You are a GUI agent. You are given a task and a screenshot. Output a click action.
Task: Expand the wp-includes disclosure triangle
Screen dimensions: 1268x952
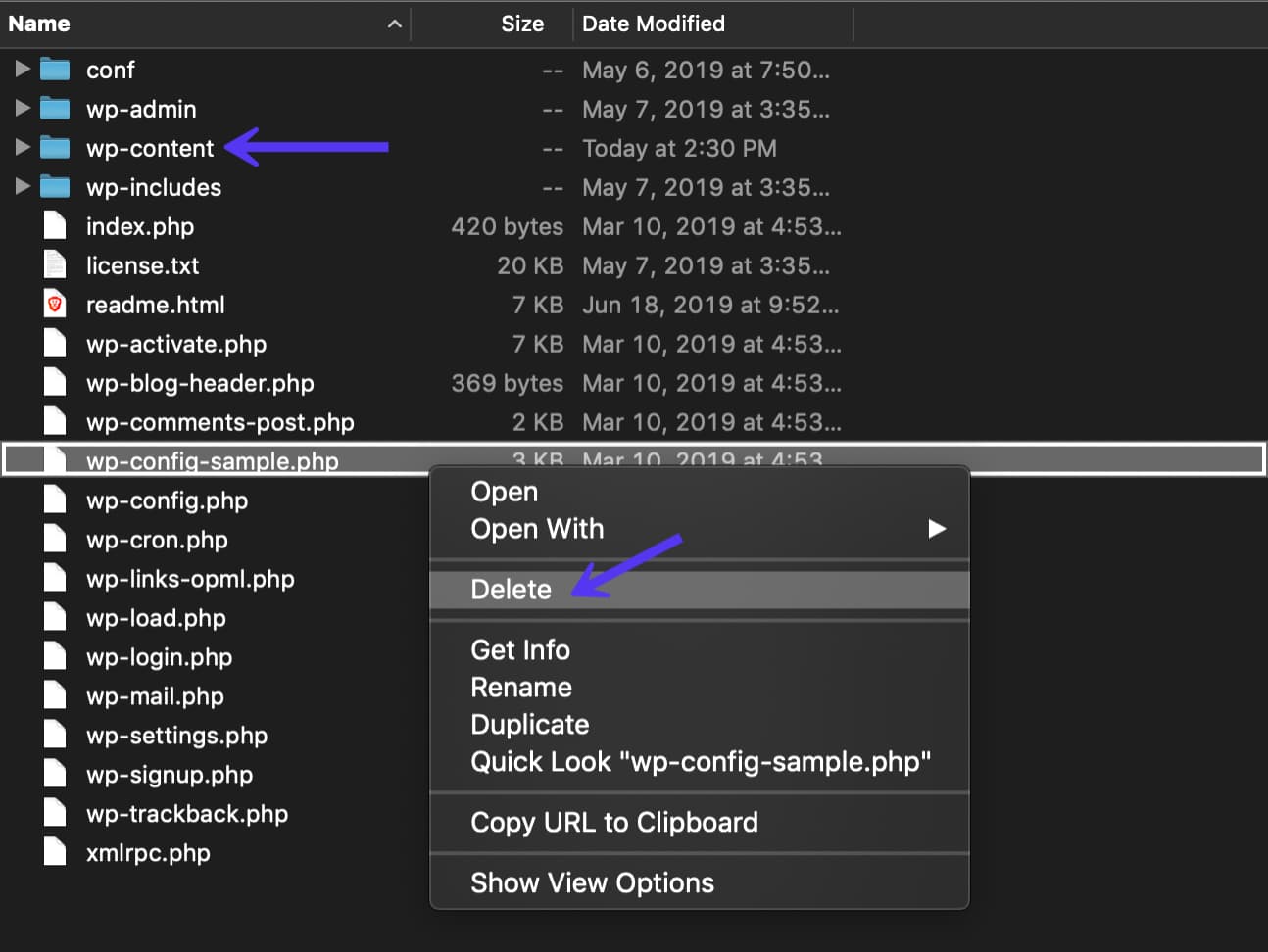tap(22, 187)
